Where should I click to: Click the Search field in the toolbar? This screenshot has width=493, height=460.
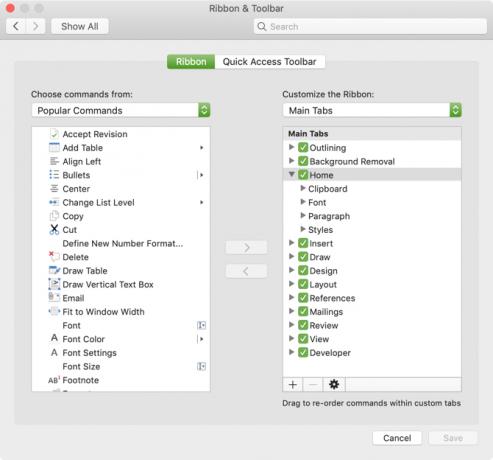click(x=370, y=26)
